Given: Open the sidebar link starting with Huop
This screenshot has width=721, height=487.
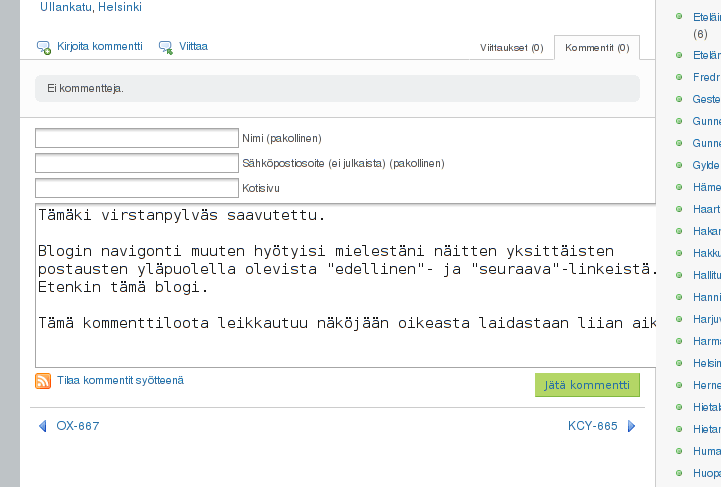Looking at the screenshot, I should click(x=707, y=473).
